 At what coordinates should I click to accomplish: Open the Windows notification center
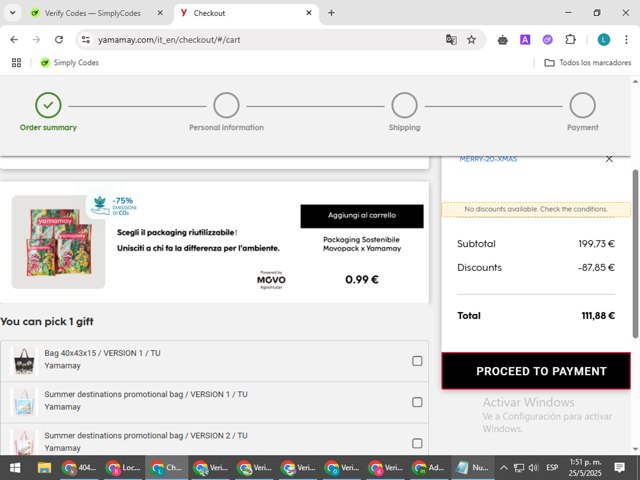tap(620, 468)
